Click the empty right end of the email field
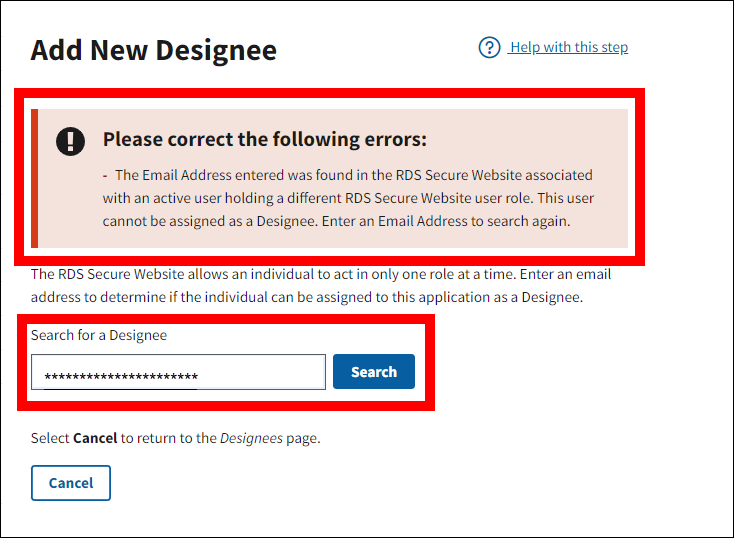This screenshot has height=538, width=734. 280,372
